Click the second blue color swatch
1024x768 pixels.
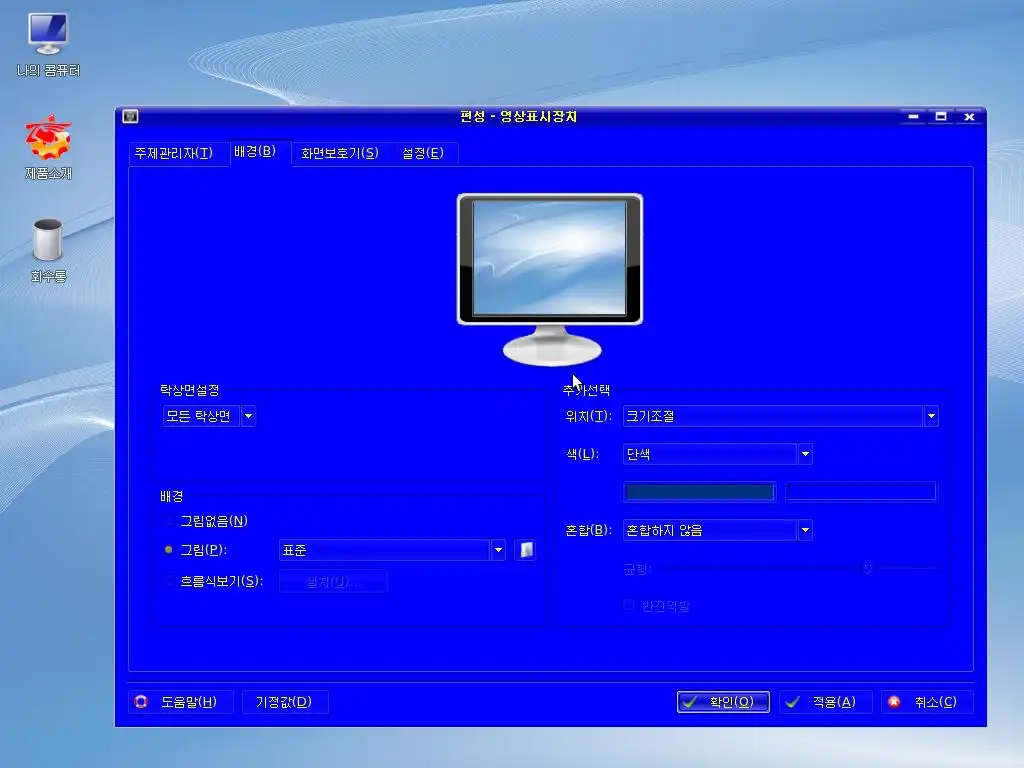(x=861, y=492)
